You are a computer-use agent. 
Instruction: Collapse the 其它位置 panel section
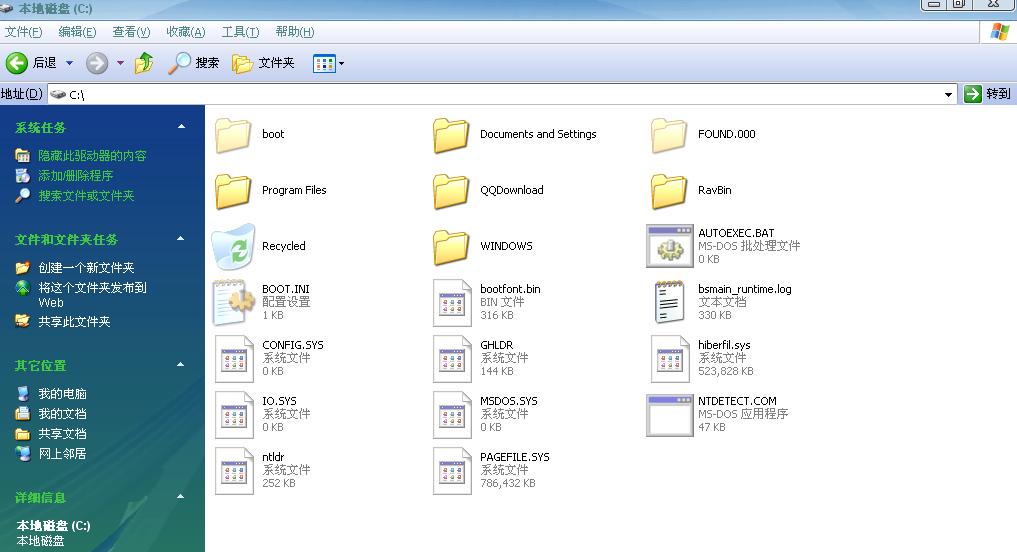coord(181,365)
